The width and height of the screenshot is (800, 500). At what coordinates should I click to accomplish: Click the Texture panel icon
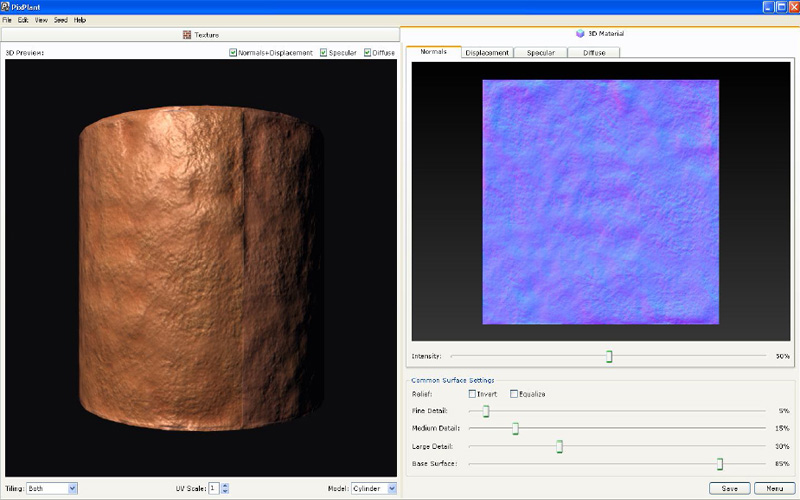click(x=187, y=35)
